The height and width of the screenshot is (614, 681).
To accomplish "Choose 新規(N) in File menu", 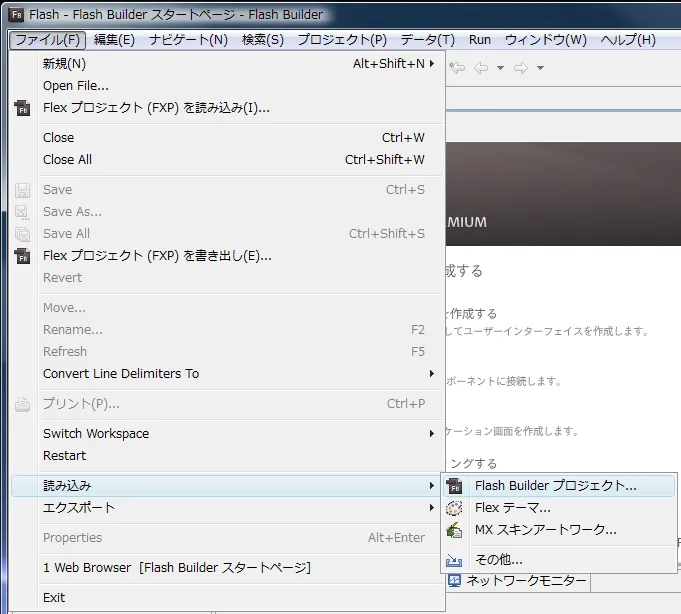I will [x=228, y=64].
